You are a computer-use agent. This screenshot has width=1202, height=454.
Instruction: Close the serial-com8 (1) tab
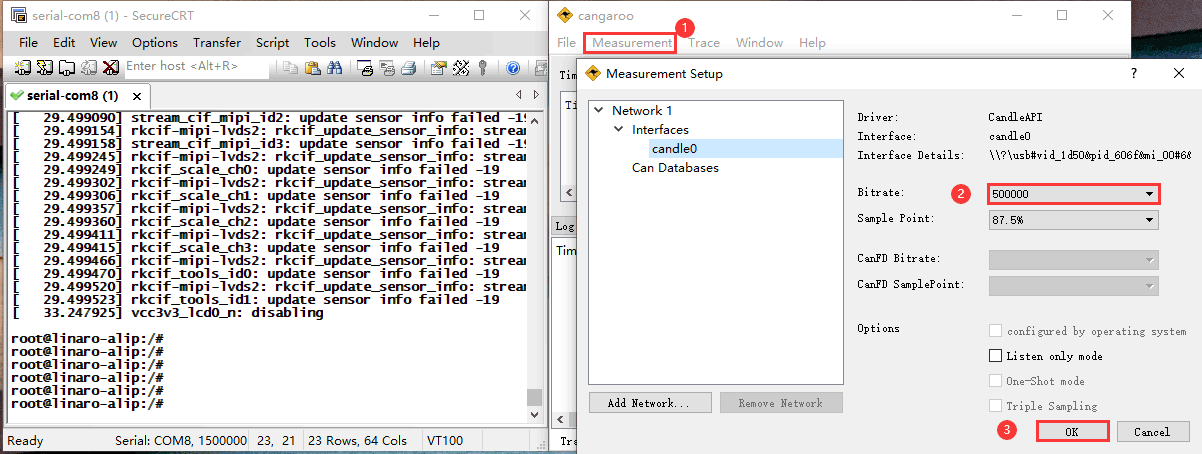pos(137,96)
